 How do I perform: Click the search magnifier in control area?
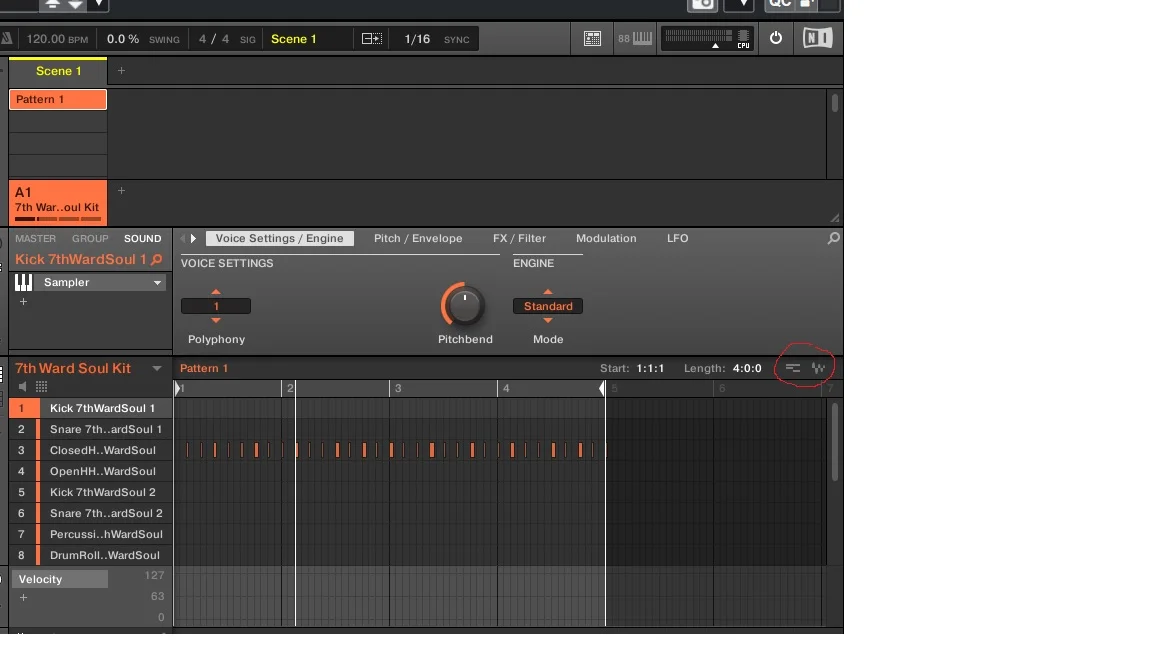833,238
